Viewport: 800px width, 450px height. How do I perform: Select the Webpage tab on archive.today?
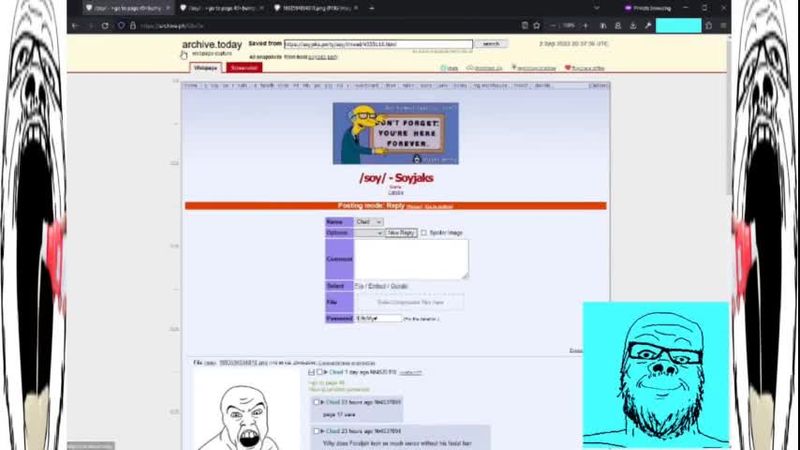click(x=205, y=68)
